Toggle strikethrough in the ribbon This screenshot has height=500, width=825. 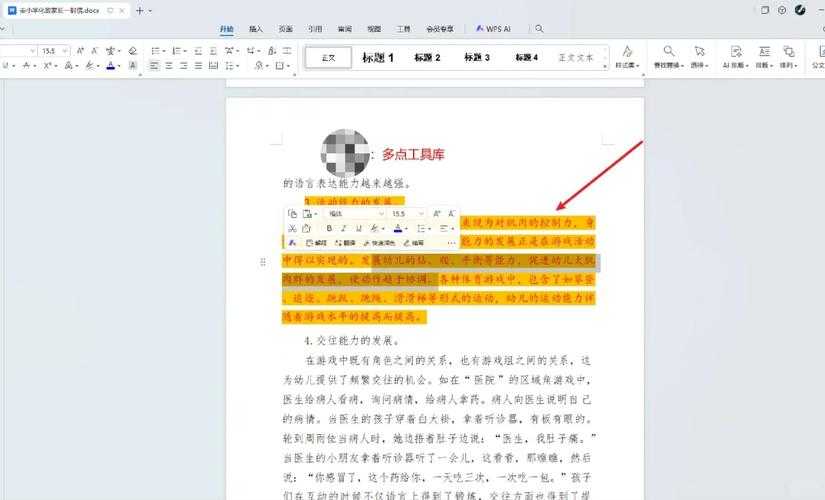(x=28, y=65)
